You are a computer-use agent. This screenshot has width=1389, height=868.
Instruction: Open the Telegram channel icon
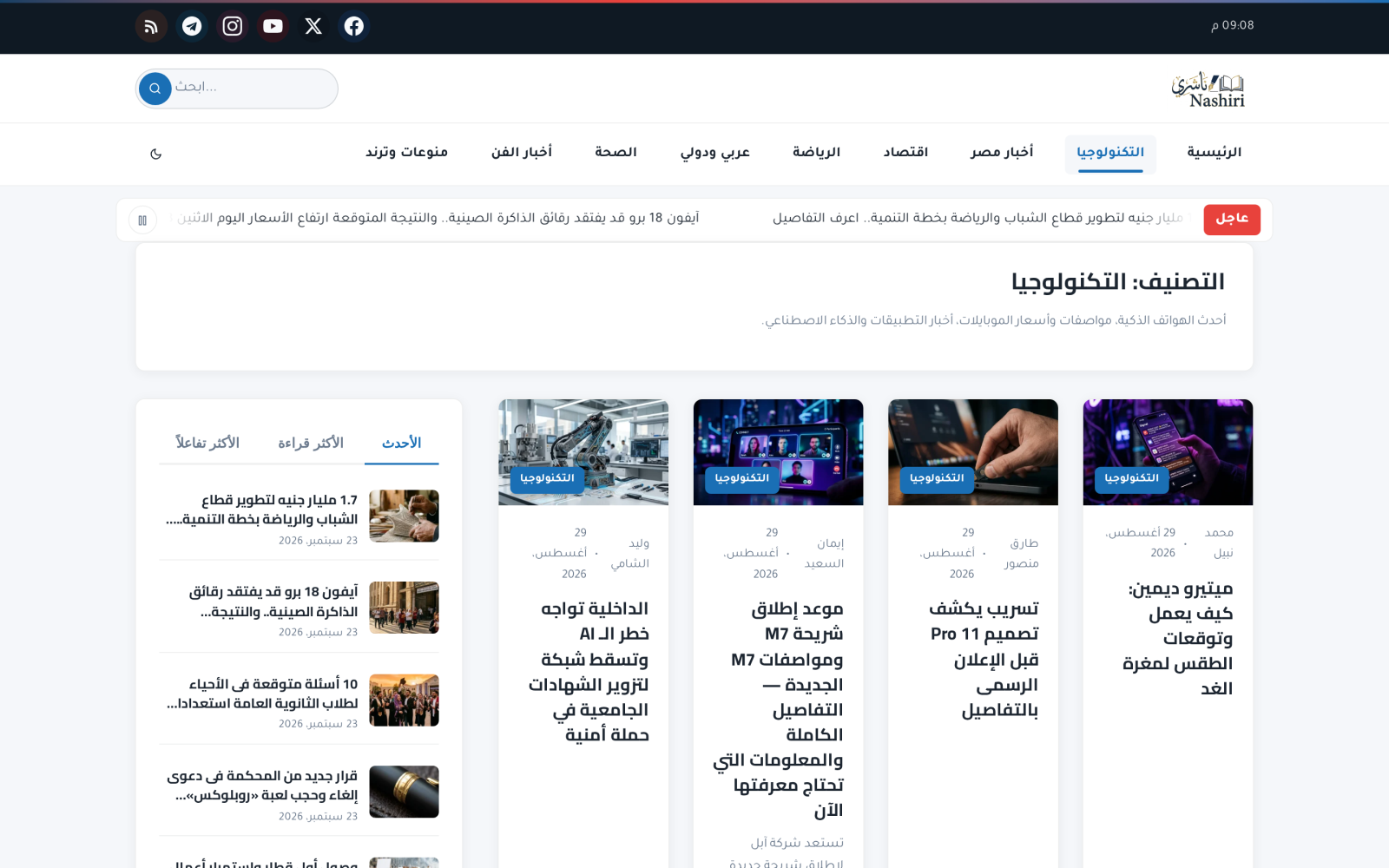click(x=192, y=26)
